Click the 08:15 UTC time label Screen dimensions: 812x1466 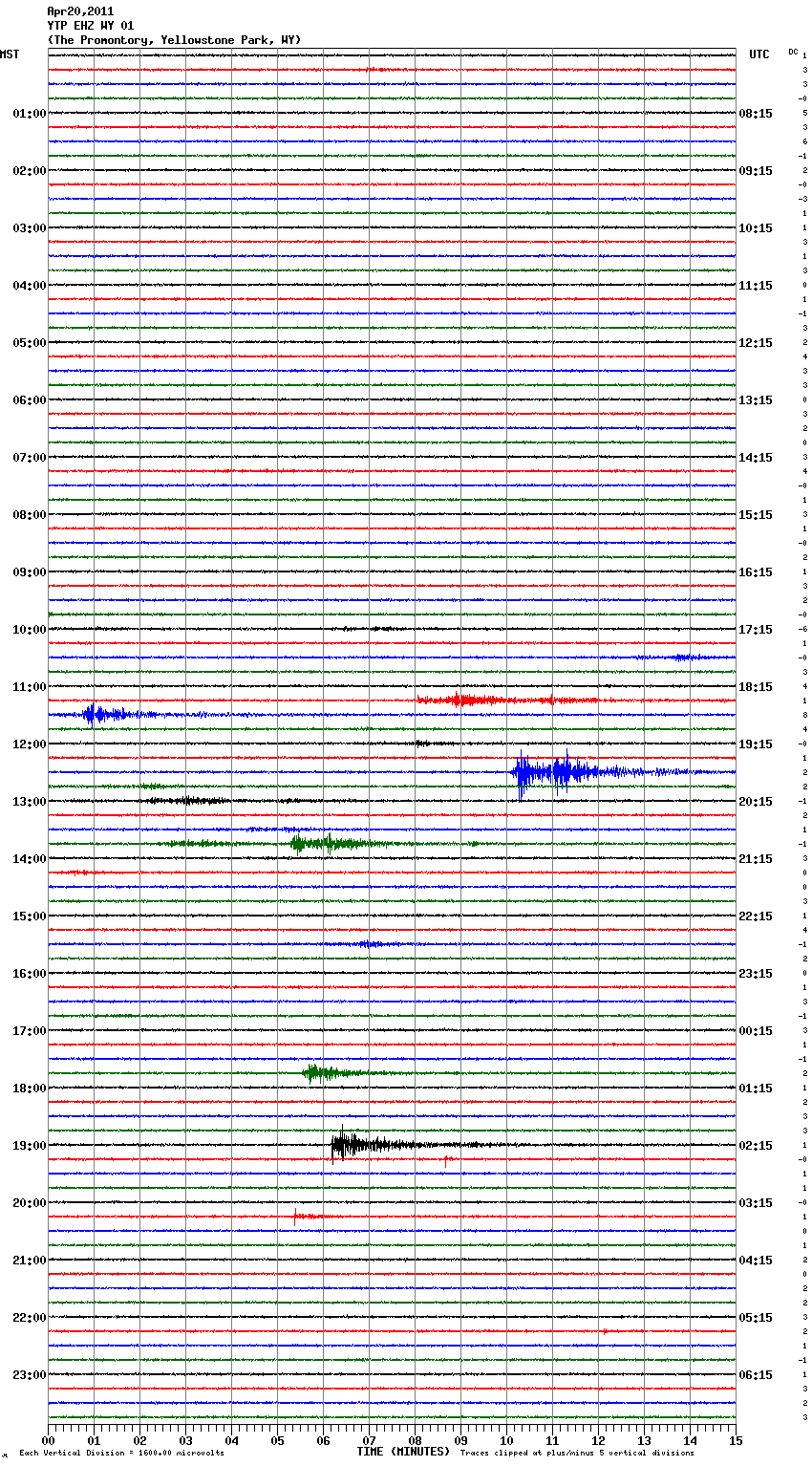click(x=756, y=114)
